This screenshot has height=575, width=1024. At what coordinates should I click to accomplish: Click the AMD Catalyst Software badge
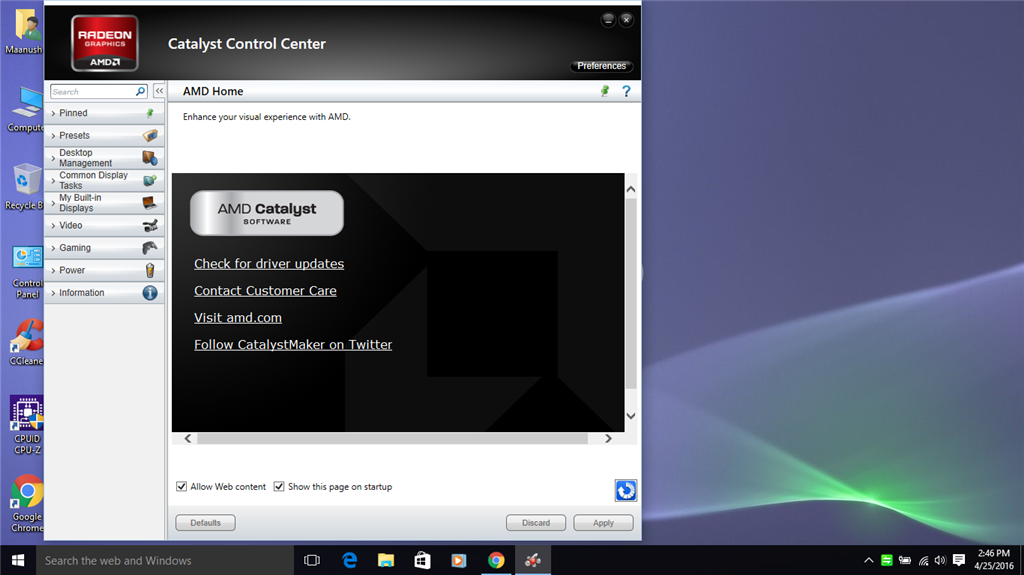pyautogui.click(x=266, y=213)
